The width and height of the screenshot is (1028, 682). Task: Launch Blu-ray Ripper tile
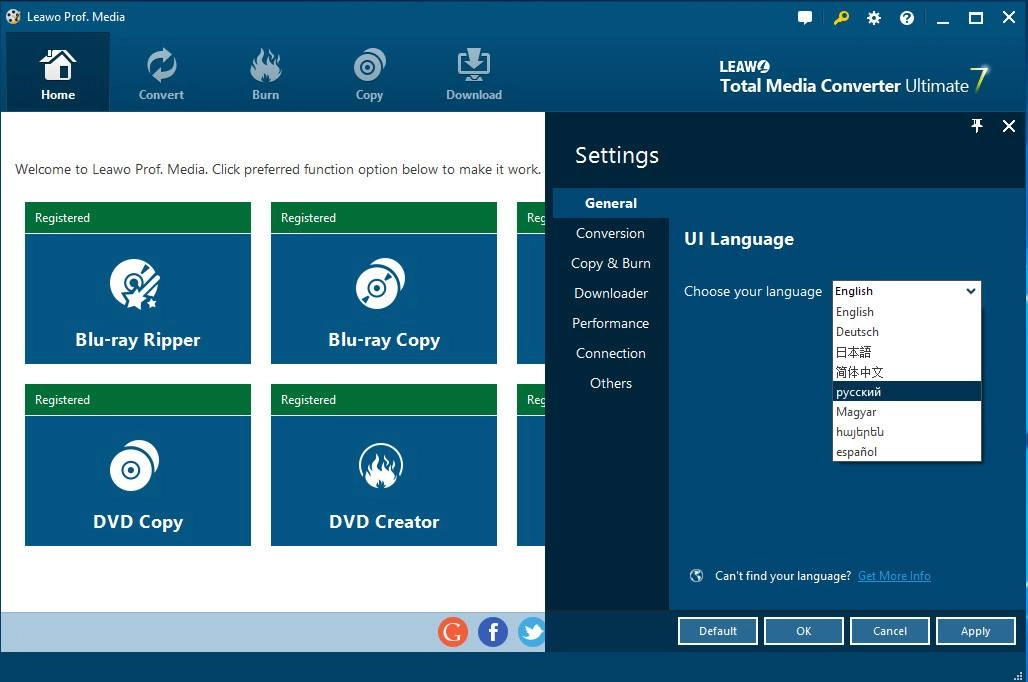pos(138,298)
